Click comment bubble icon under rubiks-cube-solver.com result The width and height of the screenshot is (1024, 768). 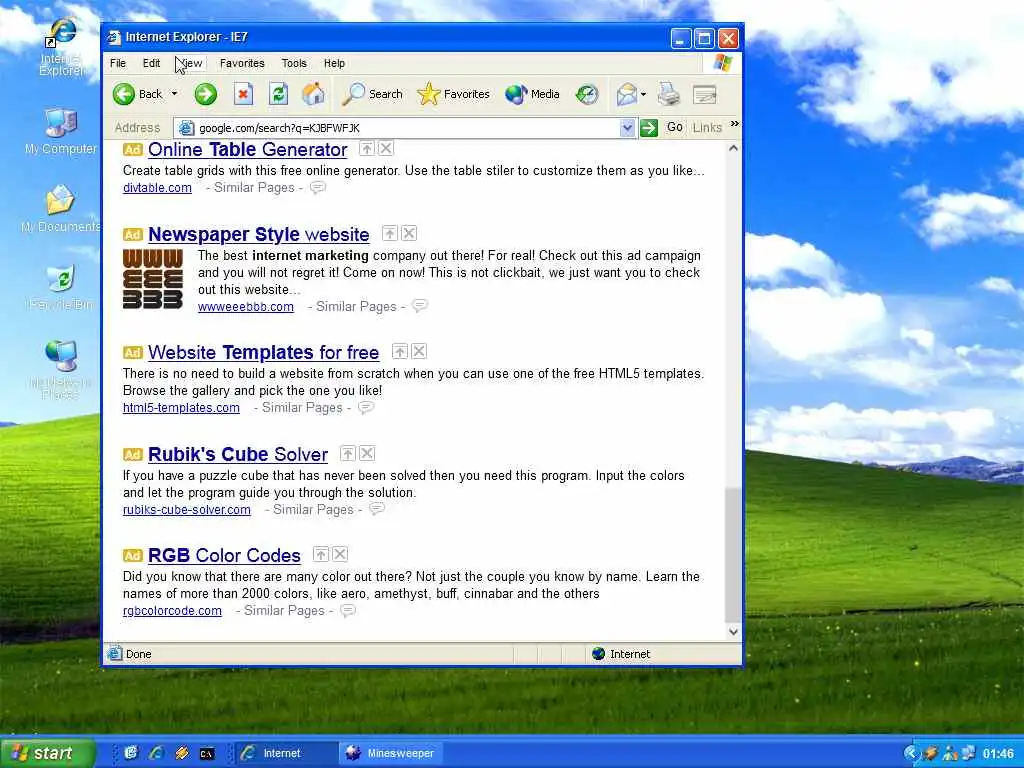click(377, 509)
